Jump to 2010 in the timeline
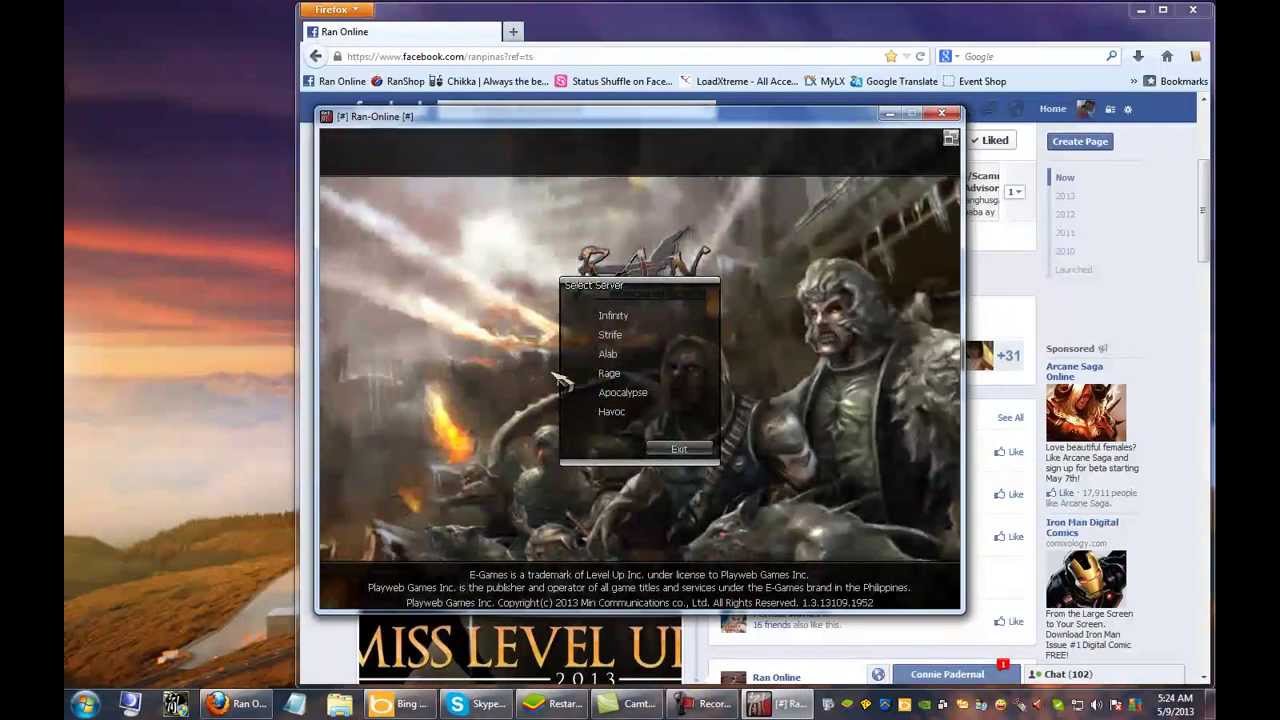The height and width of the screenshot is (720, 1280). point(1065,252)
